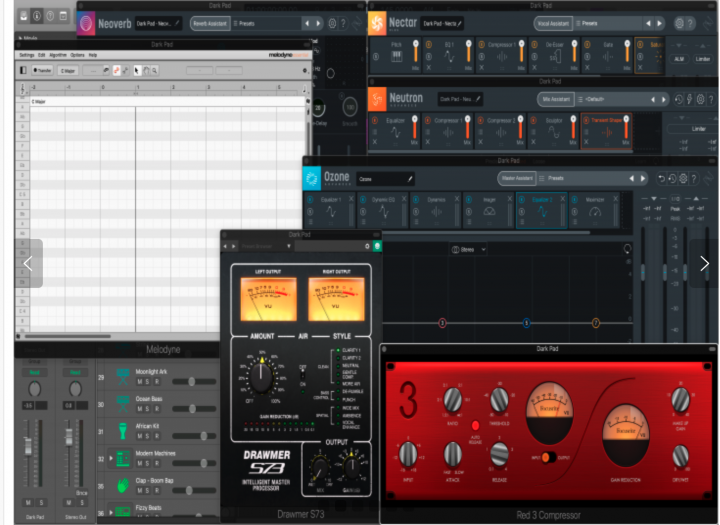
Task: Rename Nectar preset with pencil icon
Action: [x=459, y=23]
